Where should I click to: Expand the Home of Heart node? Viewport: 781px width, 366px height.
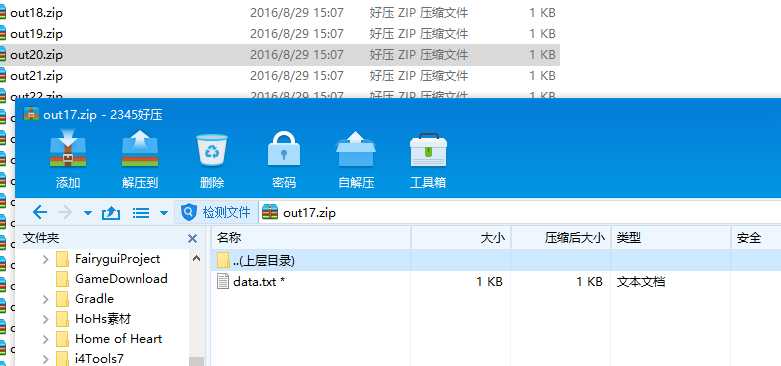45,339
